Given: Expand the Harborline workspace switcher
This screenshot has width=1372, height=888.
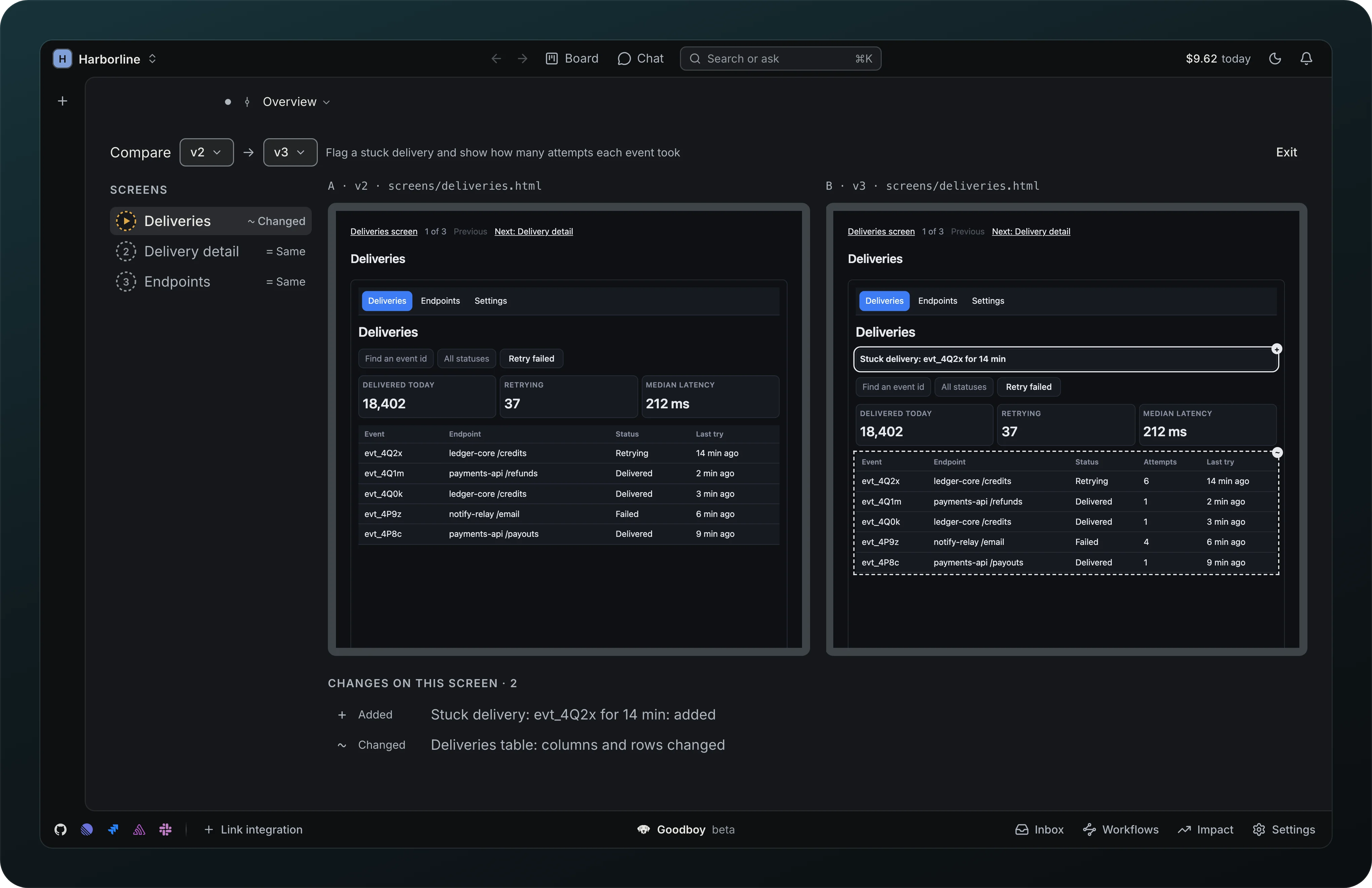Looking at the screenshot, I should pyautogui.click(x=152, y=59).
